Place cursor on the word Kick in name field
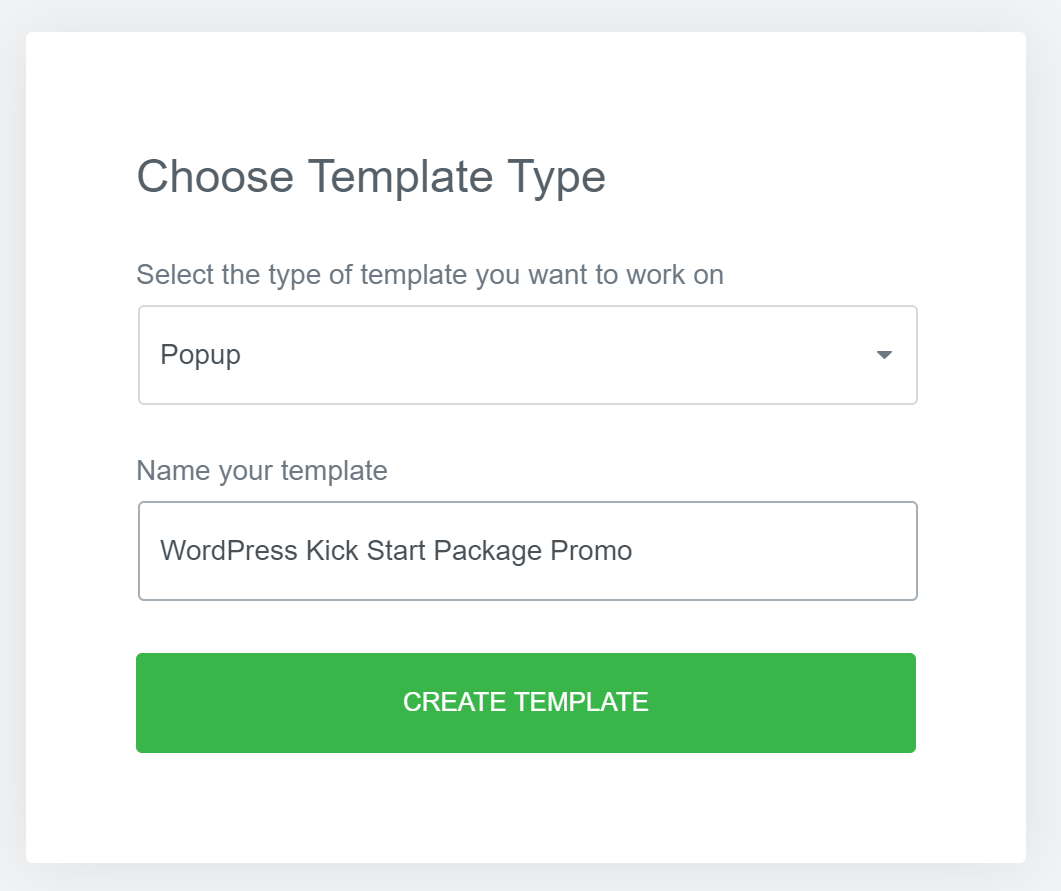Image resolution: width=1061 pixels, height=891 pixels. [x=332, y=551]
